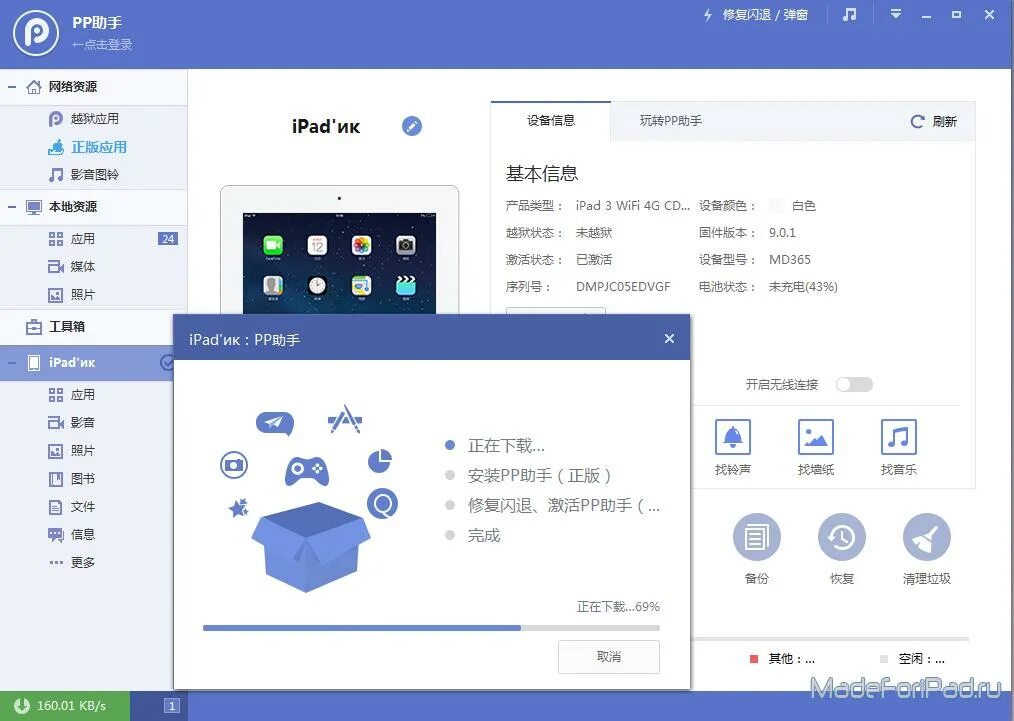Close the iPad'ик : PP助手 dialog
The height and width of the screenshot is (721, 1014).
[x=669, y=339]
